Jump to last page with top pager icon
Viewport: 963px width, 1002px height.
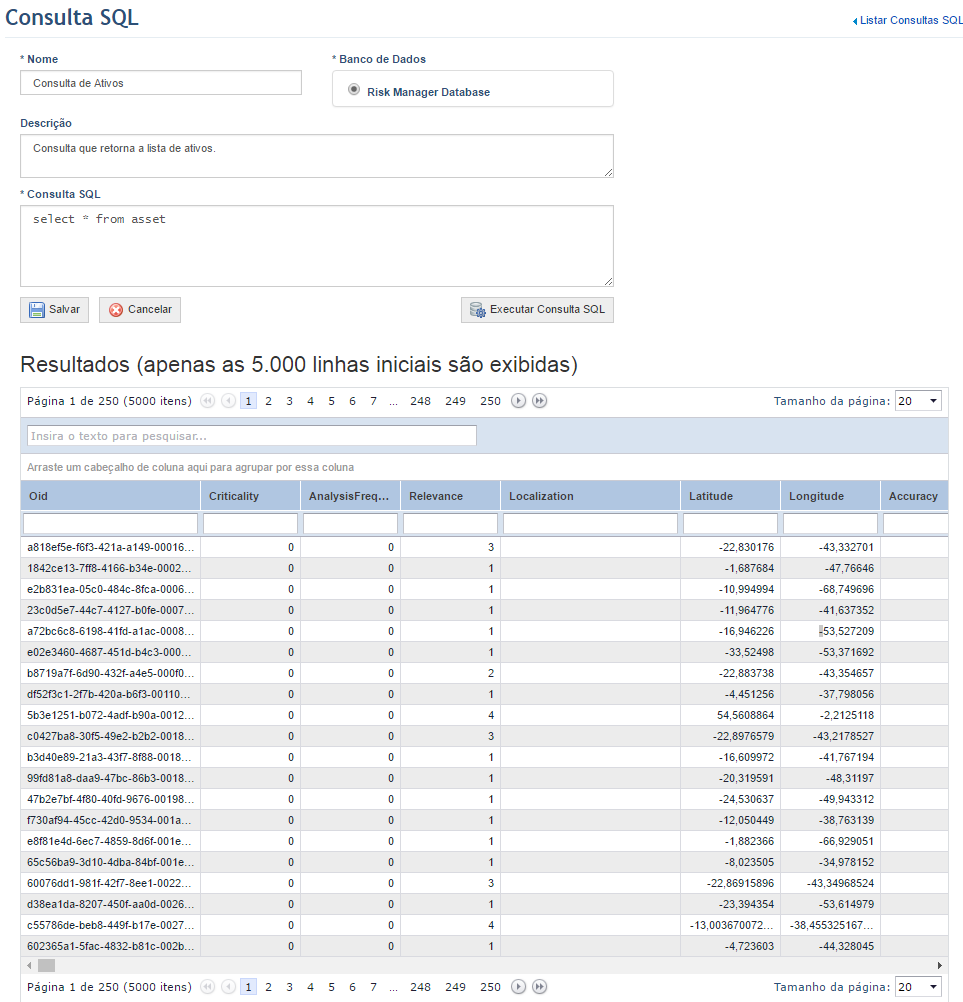point(539,401)
